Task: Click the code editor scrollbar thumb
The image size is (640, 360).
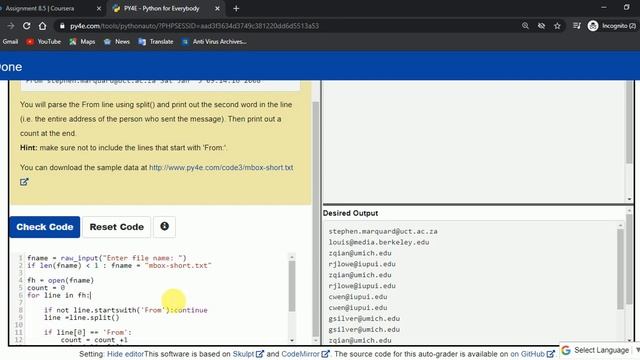Action: 292,286
